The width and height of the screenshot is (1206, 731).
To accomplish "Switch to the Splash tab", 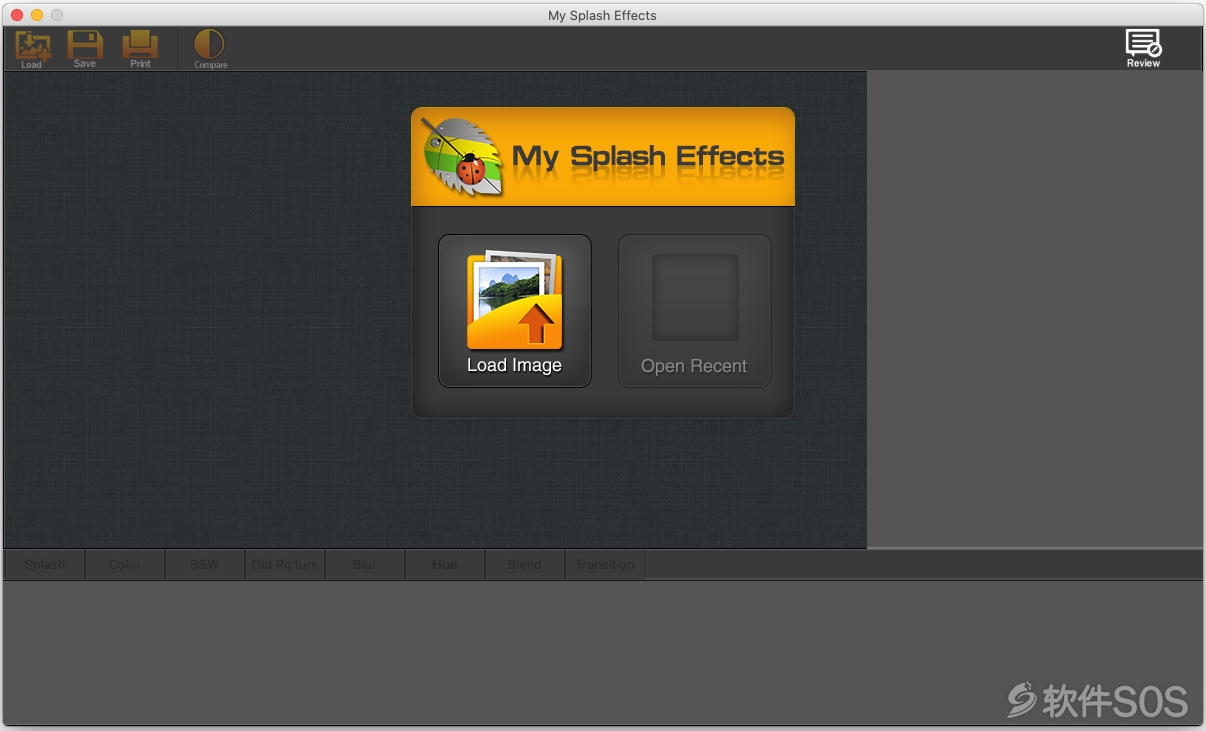I will pyautogui.click(x=45, y=564).
